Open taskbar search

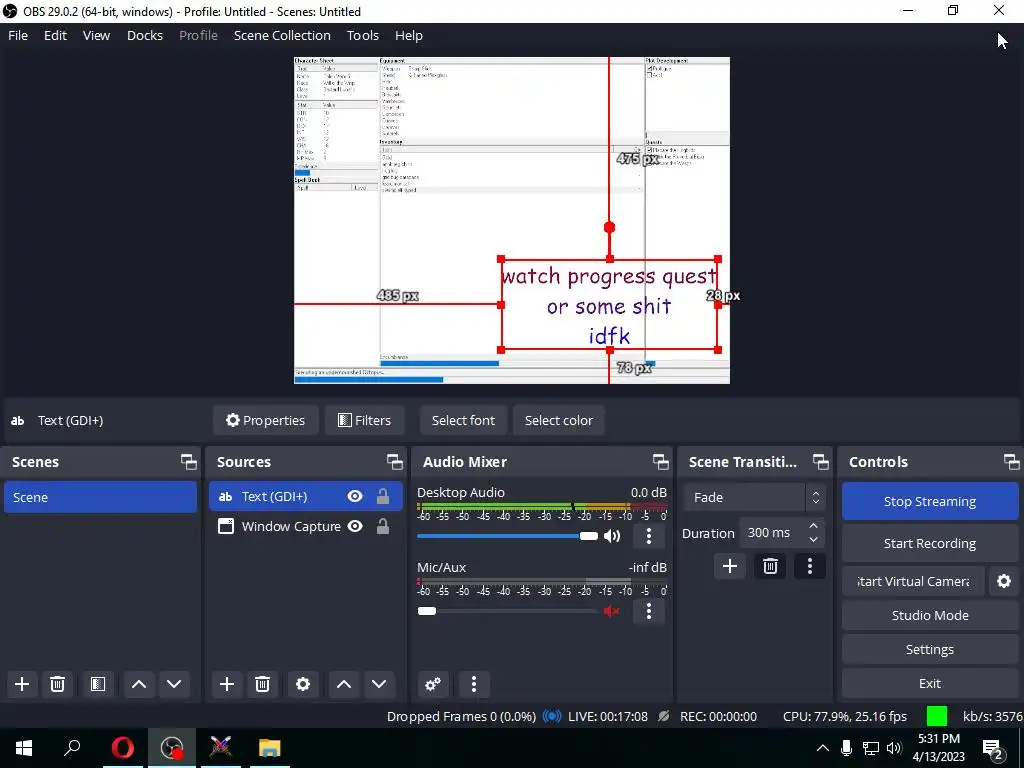72,748
